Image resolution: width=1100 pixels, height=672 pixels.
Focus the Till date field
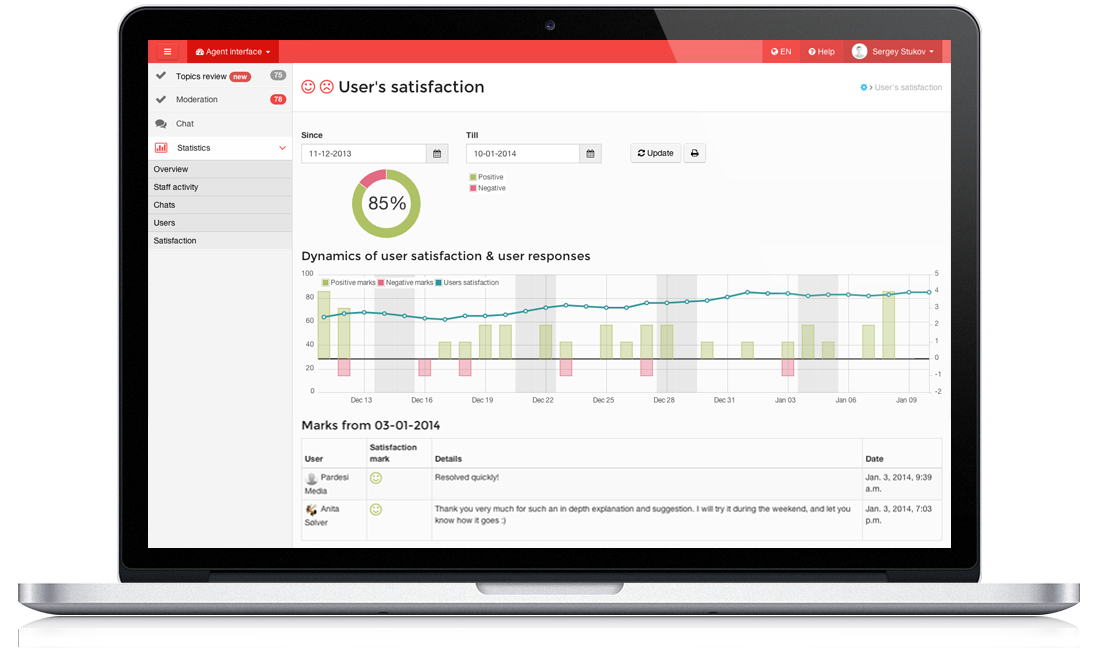click(x=523, y=154)
